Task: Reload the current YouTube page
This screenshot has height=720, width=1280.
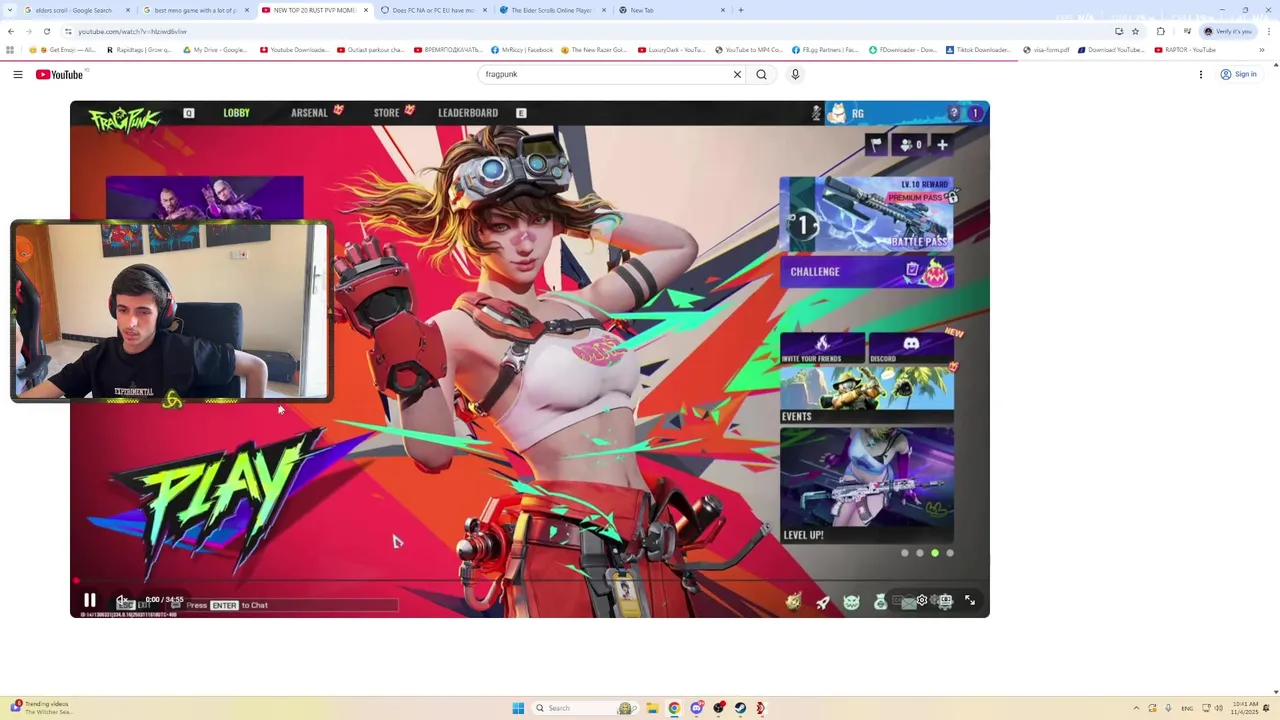Action: tap(46, 31)
